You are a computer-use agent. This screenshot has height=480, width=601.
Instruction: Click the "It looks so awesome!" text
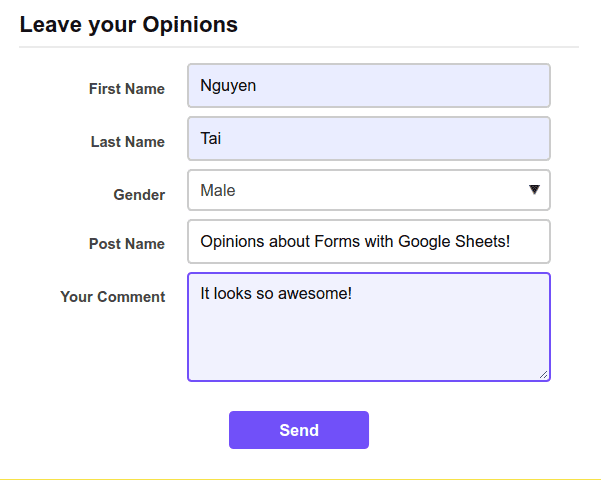point(276,294)
